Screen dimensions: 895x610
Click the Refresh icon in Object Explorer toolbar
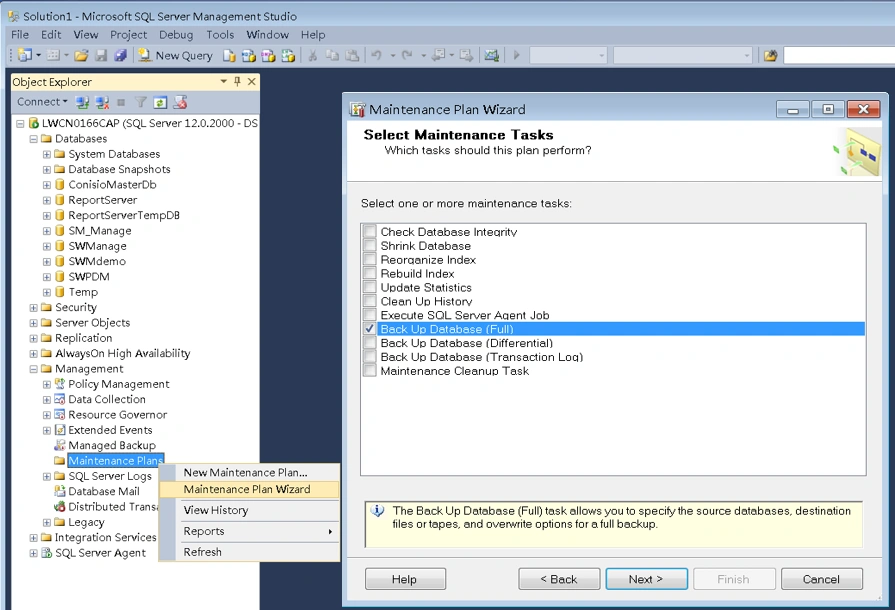pyautogui.click(x=160, y=103)
